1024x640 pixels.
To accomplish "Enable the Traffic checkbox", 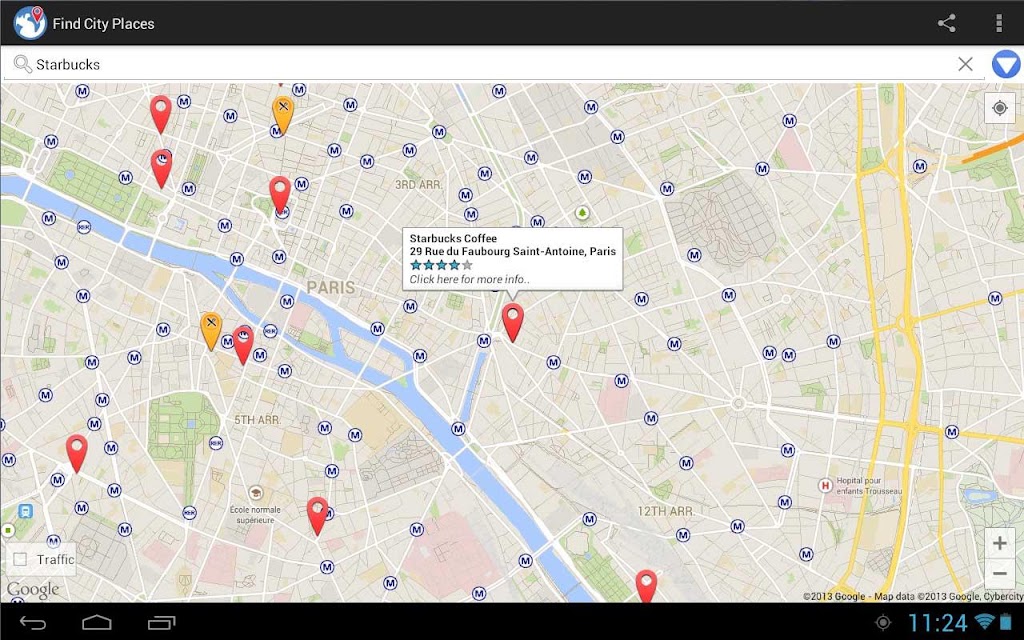I will (x=20, y=559).
